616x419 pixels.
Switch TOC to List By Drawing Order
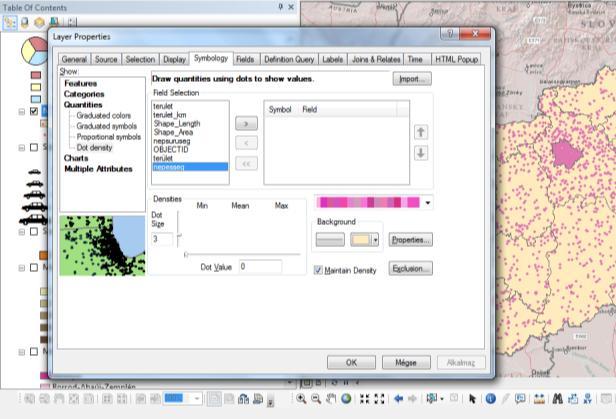pyautogui.click(x=9, y=22)
